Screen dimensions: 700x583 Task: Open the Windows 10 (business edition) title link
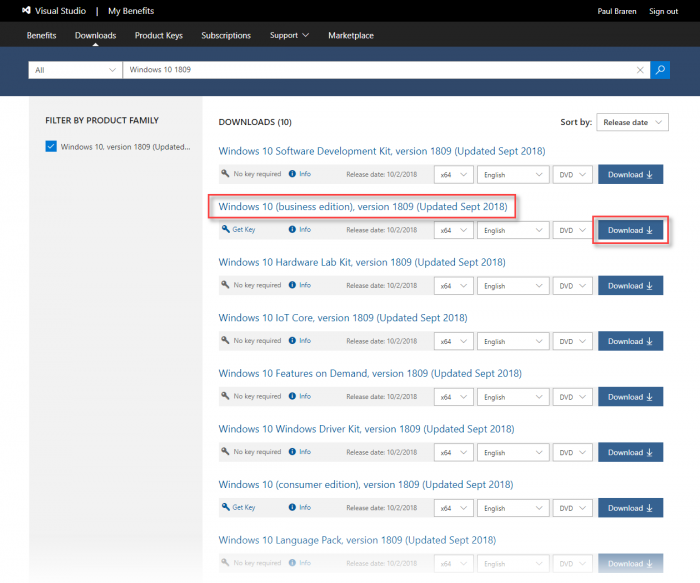point(363,207)
